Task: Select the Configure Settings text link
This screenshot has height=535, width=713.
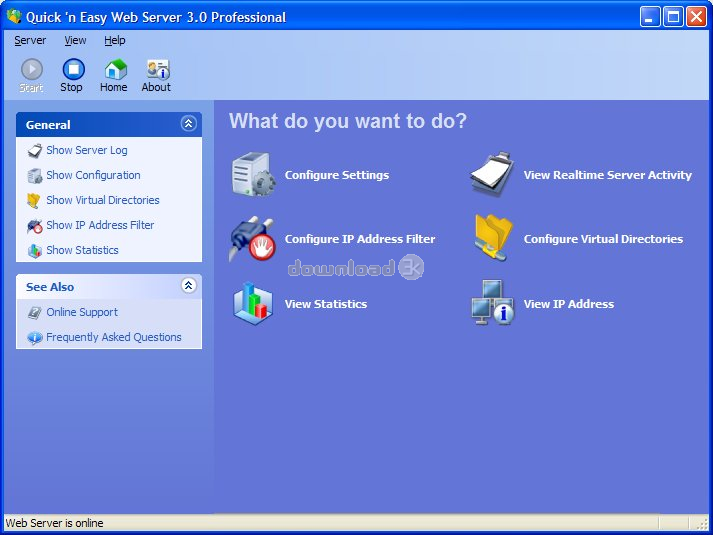Action: tap(337, 175)
